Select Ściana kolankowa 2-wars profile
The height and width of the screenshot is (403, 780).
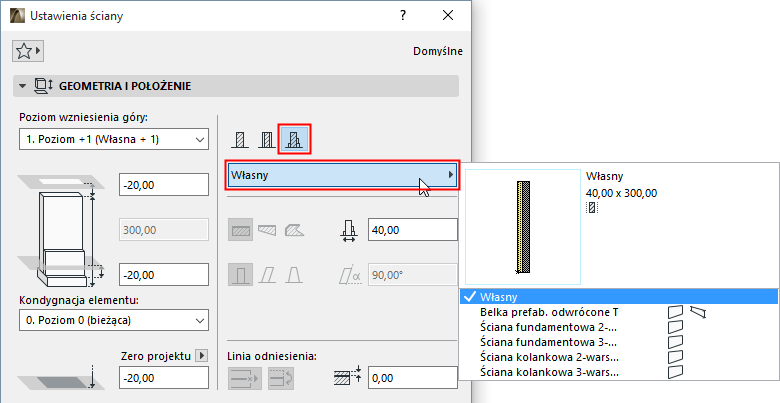pos(618,357)
